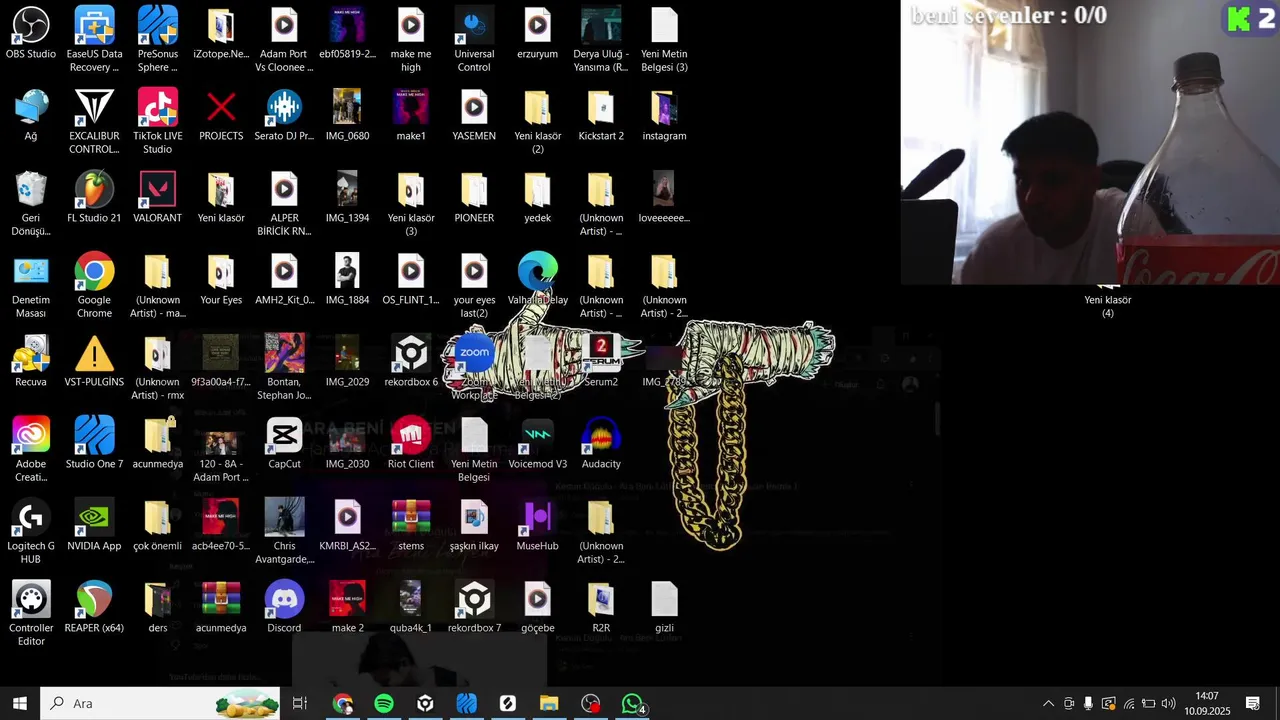Launch rekordbox 6 desktop shortcut
The width and height of the screenshot is (1280, 720).
(x=411, y=361)
